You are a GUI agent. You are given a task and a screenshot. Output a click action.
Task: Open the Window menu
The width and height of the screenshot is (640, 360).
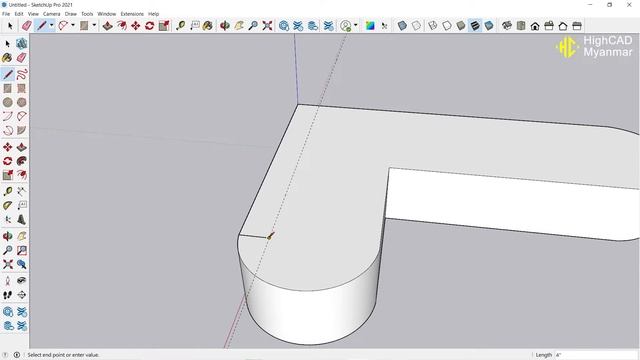pos(107,14)
